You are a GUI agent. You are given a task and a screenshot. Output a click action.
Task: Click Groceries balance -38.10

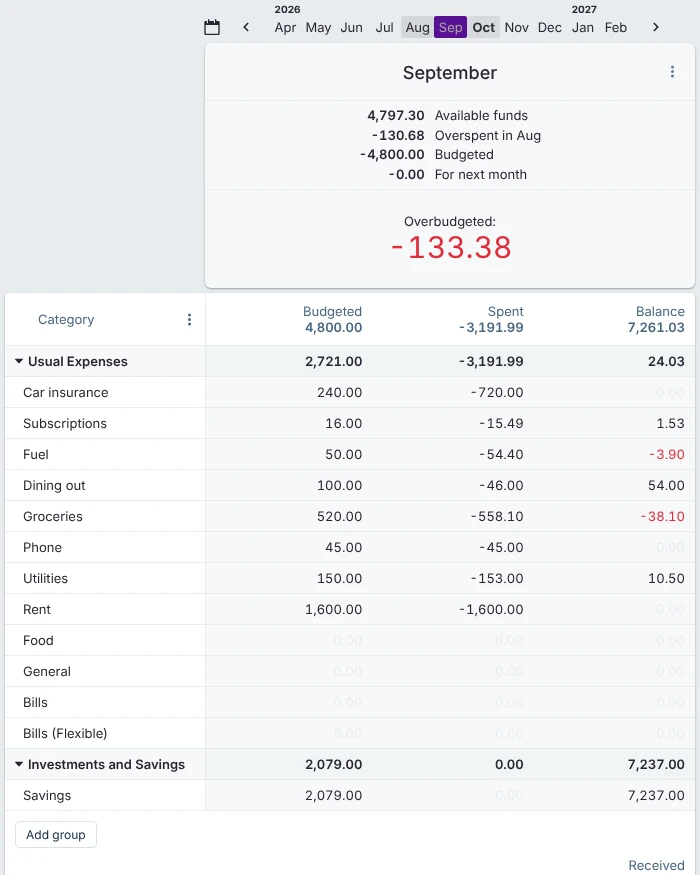click(x=663, y=517)
